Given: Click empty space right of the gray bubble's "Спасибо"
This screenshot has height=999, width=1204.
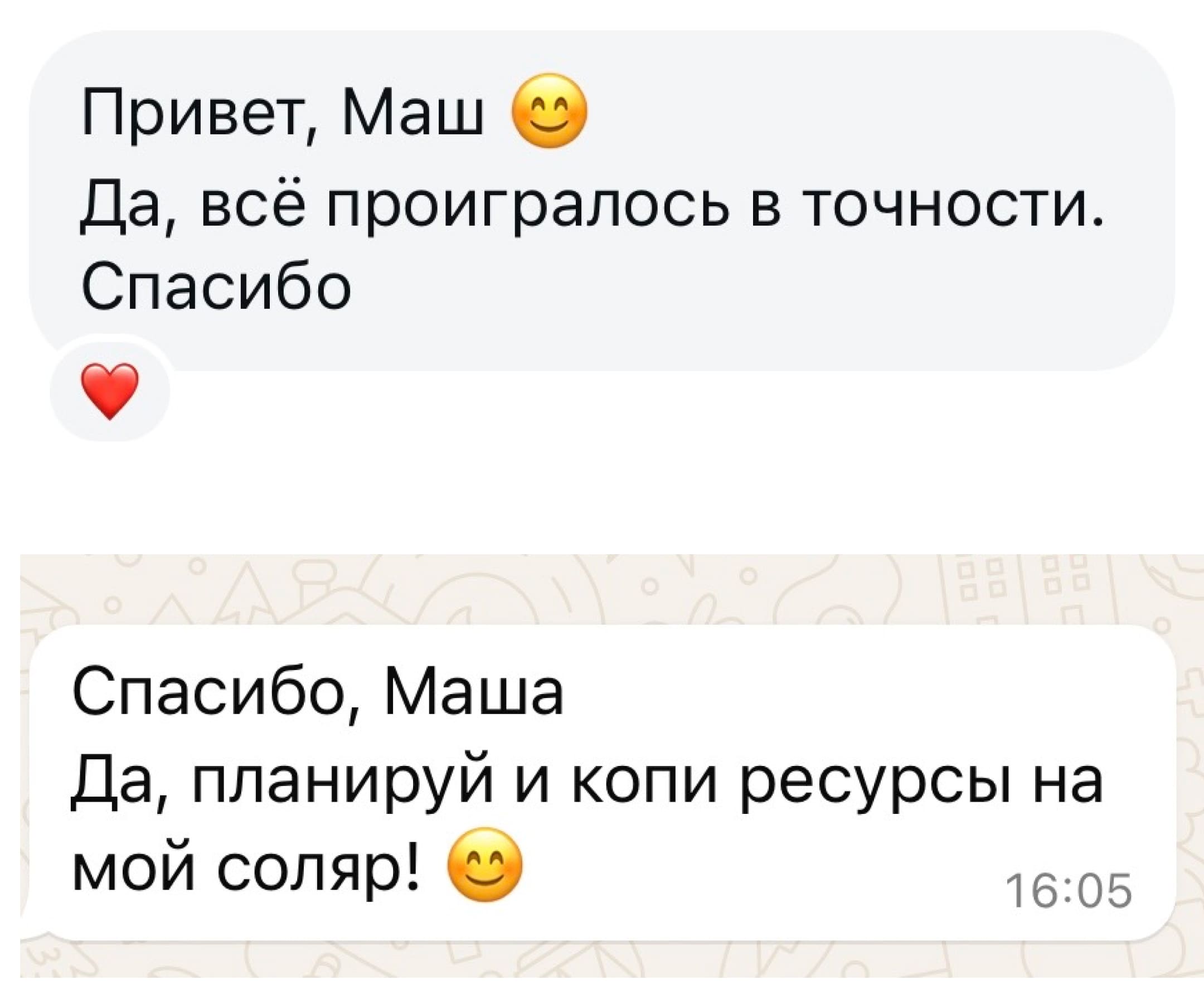Looking at the screenshot, I should (x=745, y=287).
